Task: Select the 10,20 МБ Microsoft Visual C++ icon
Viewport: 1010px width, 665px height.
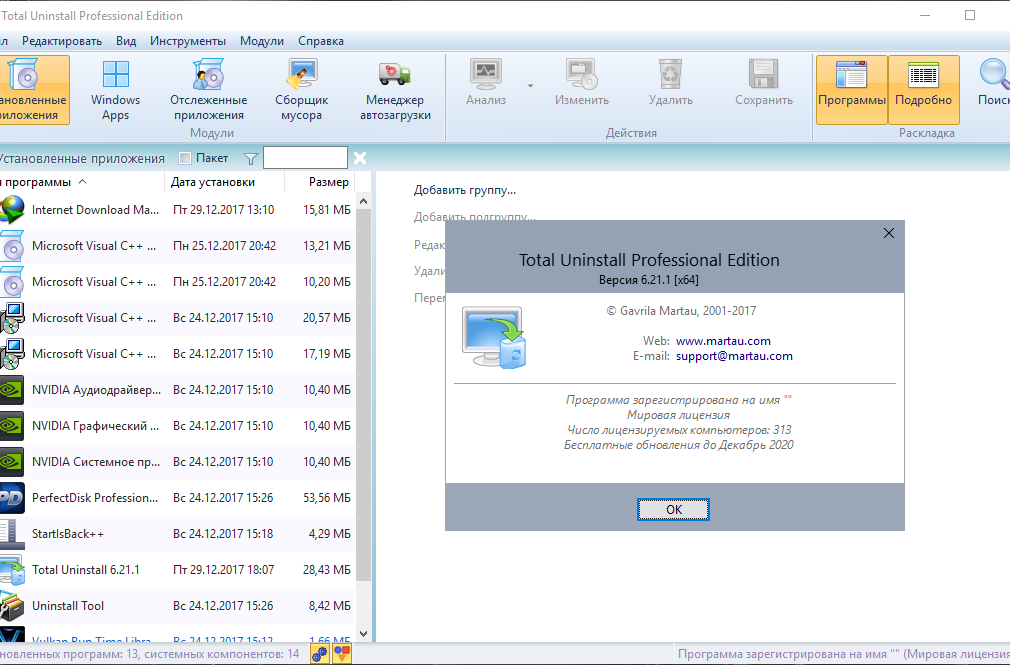Action: 12,282
